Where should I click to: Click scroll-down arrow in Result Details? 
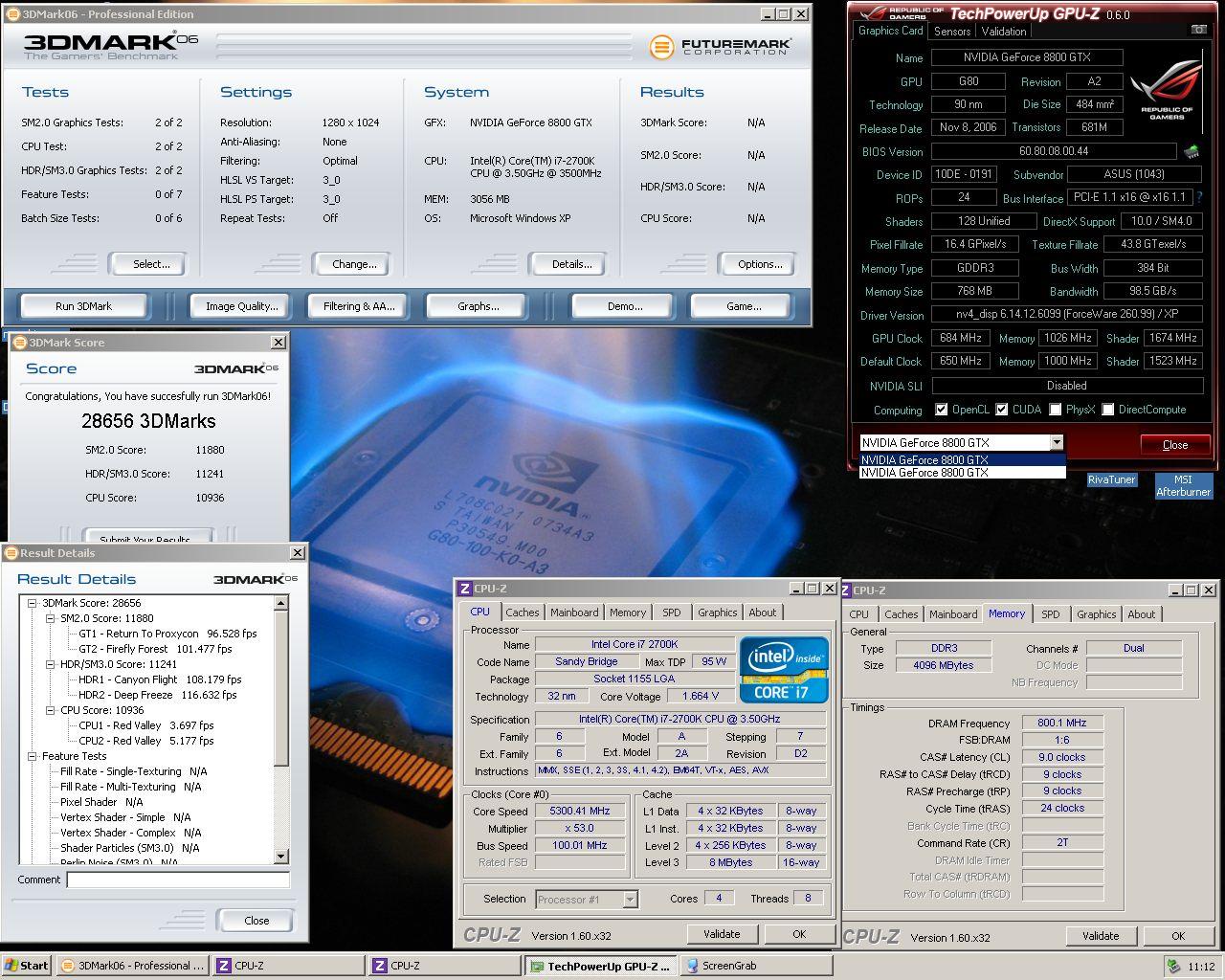tap(281, 857)
